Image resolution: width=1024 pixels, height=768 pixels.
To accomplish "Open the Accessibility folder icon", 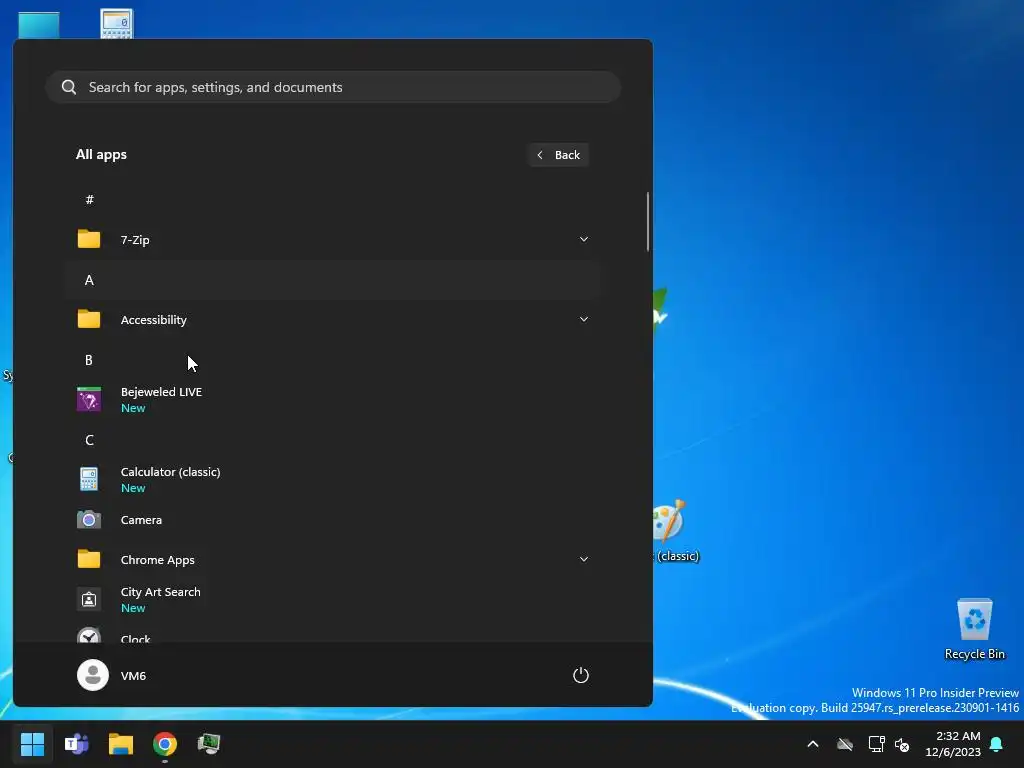I will 89,319.
